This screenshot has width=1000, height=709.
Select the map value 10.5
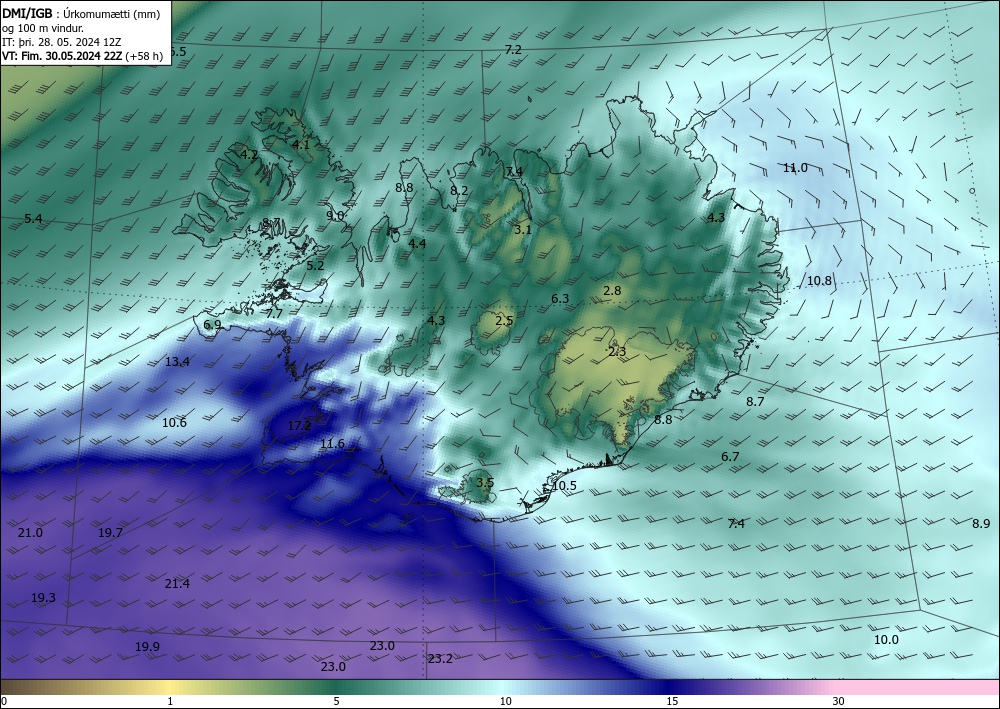[x=564, y=486]
